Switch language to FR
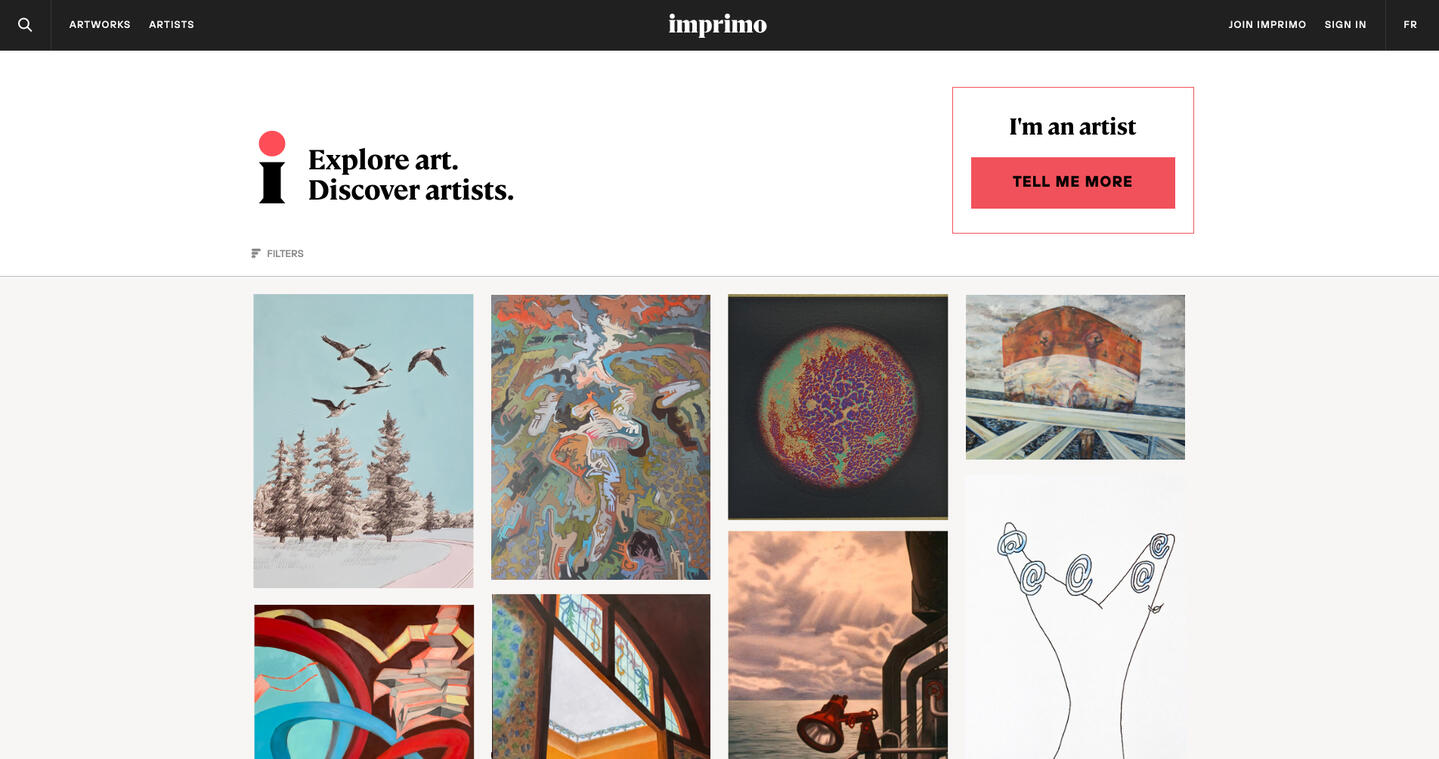This screenshot has width=1439, height=759. point(1410,25)
